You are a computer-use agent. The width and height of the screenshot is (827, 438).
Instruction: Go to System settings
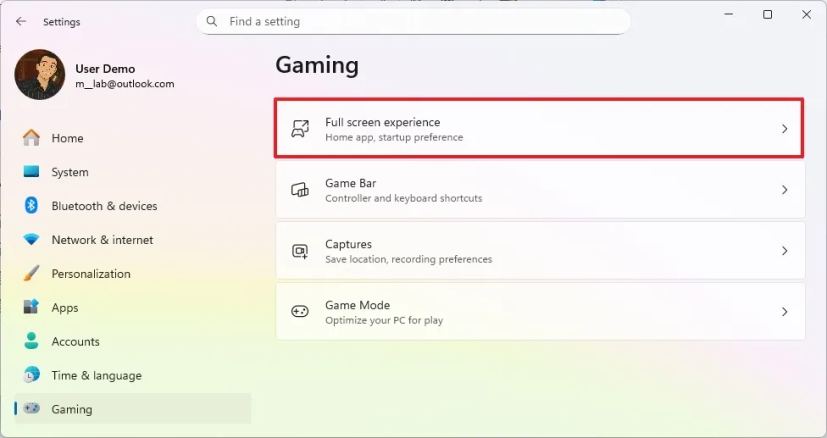133,172
